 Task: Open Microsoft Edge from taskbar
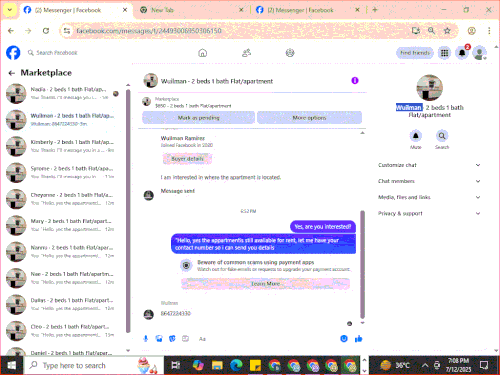click(x=236, y=365)
